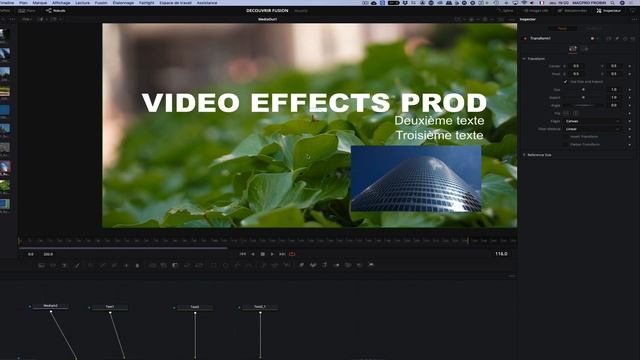Toggle the red Loop playback button
The image size is (640, 360).
point(292,254)
